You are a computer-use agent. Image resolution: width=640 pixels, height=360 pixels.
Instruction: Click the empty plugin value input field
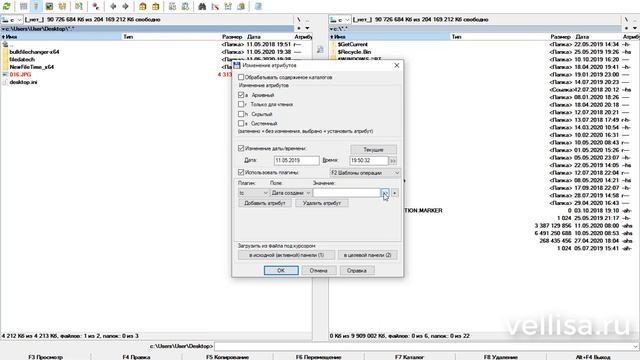coord(347,193)
